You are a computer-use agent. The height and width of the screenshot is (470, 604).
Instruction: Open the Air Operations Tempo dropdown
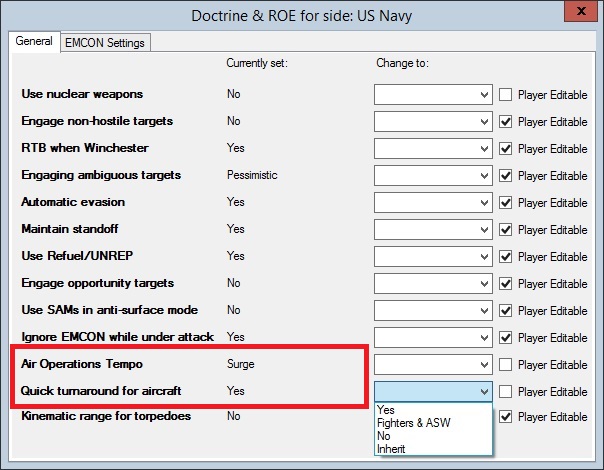433,364
